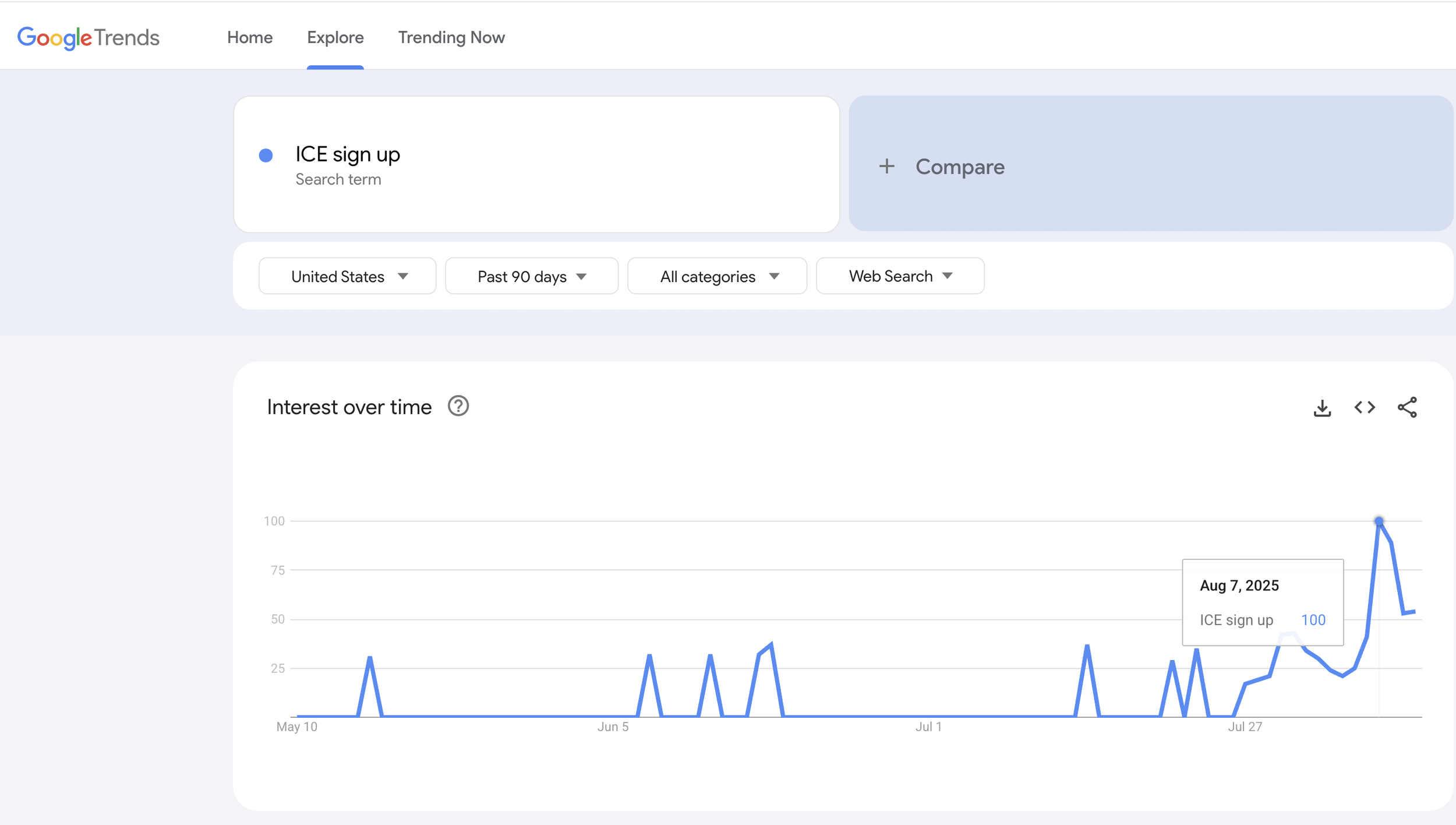The width and height of the screenshot is (1456, 825).
Task: Expand the United States region dropdown
Action: click(x=348, y=276)
